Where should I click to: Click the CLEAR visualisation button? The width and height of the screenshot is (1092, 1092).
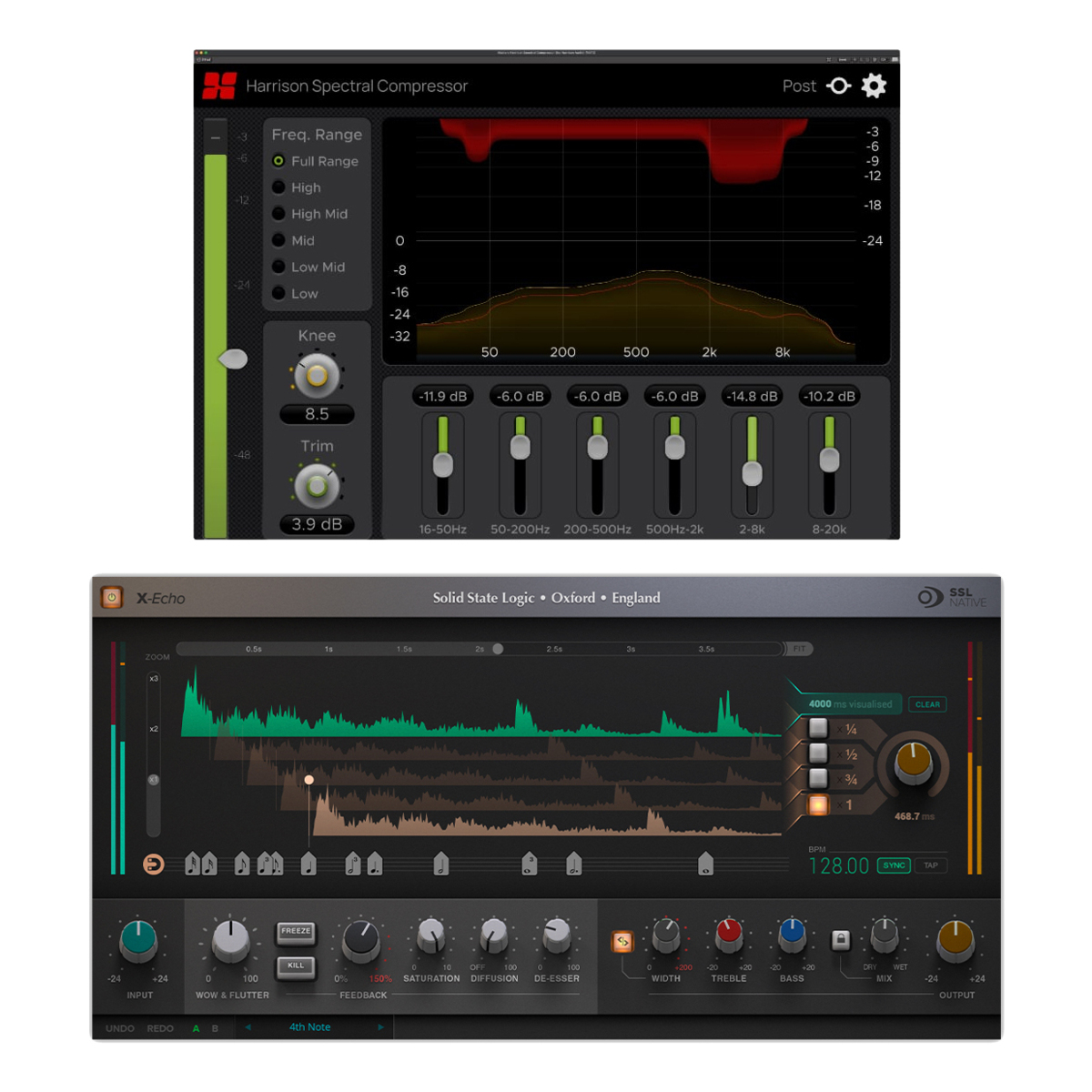tap(927, 704)
